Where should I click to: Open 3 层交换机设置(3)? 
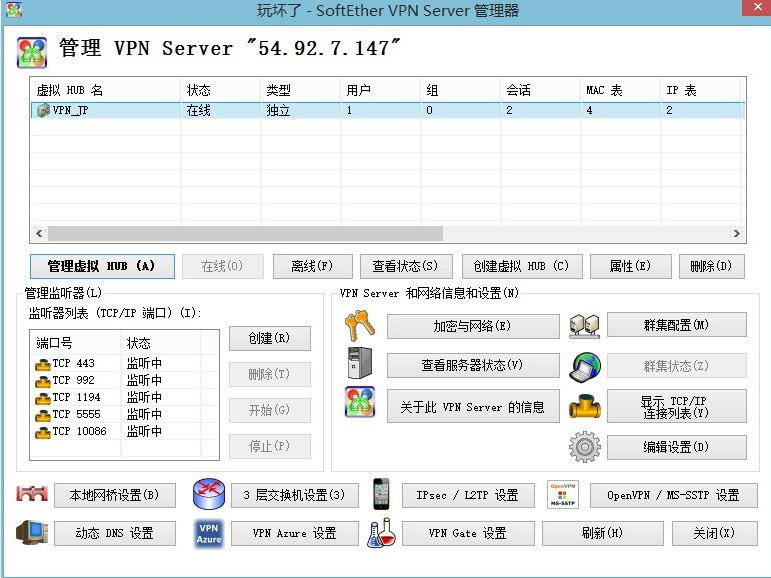295,495
